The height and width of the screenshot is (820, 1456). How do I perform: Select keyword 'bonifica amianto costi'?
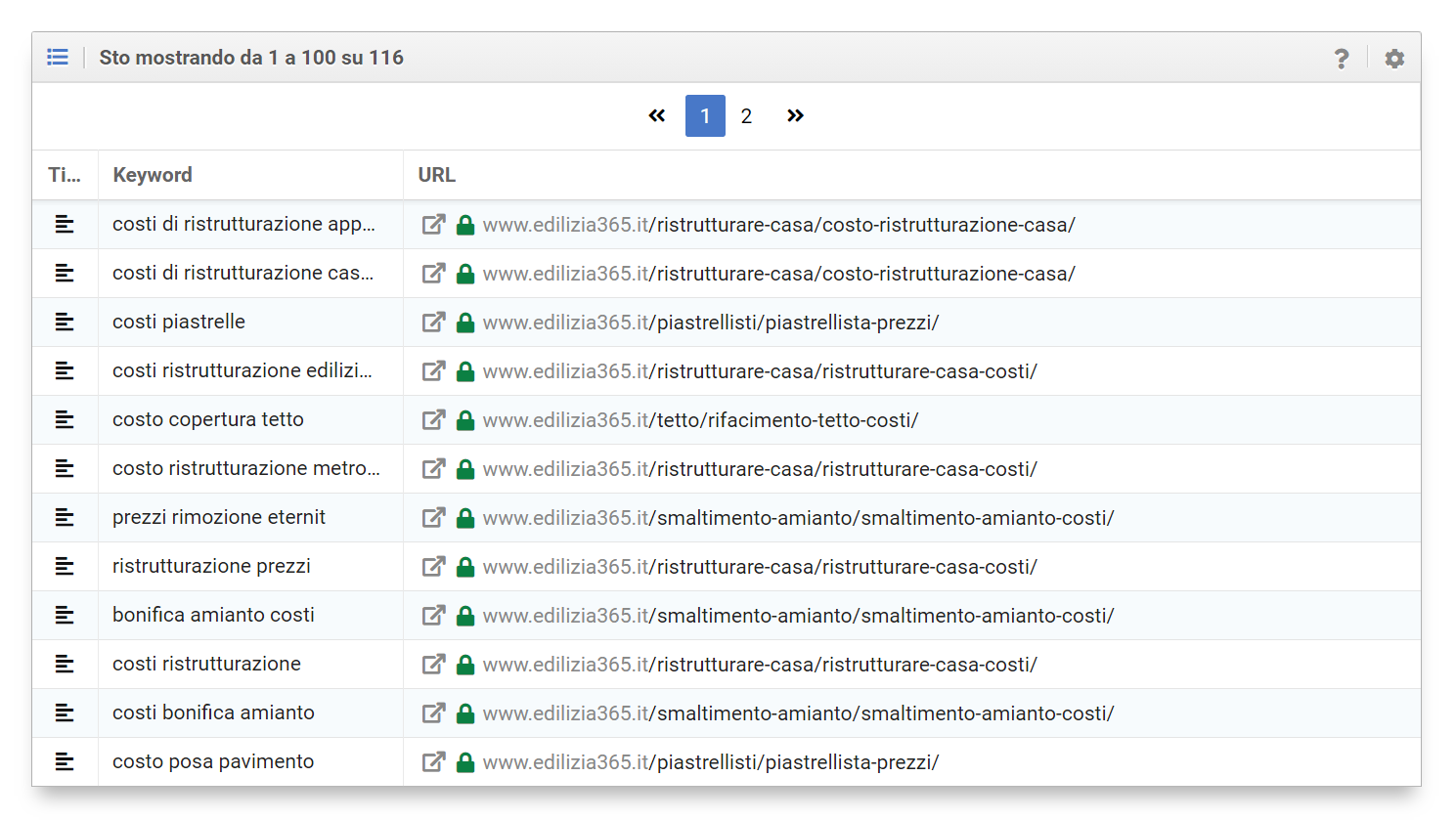213,615
